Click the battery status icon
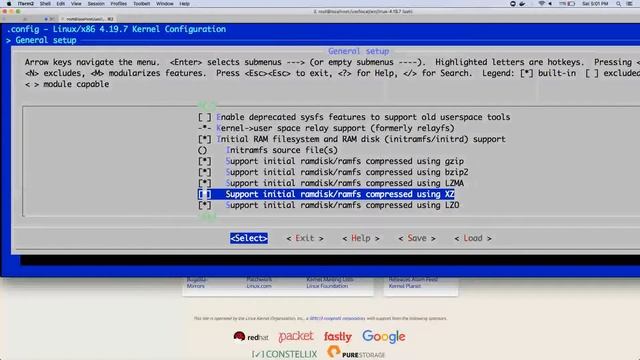The image size is (640, 360). click(571, 4)
